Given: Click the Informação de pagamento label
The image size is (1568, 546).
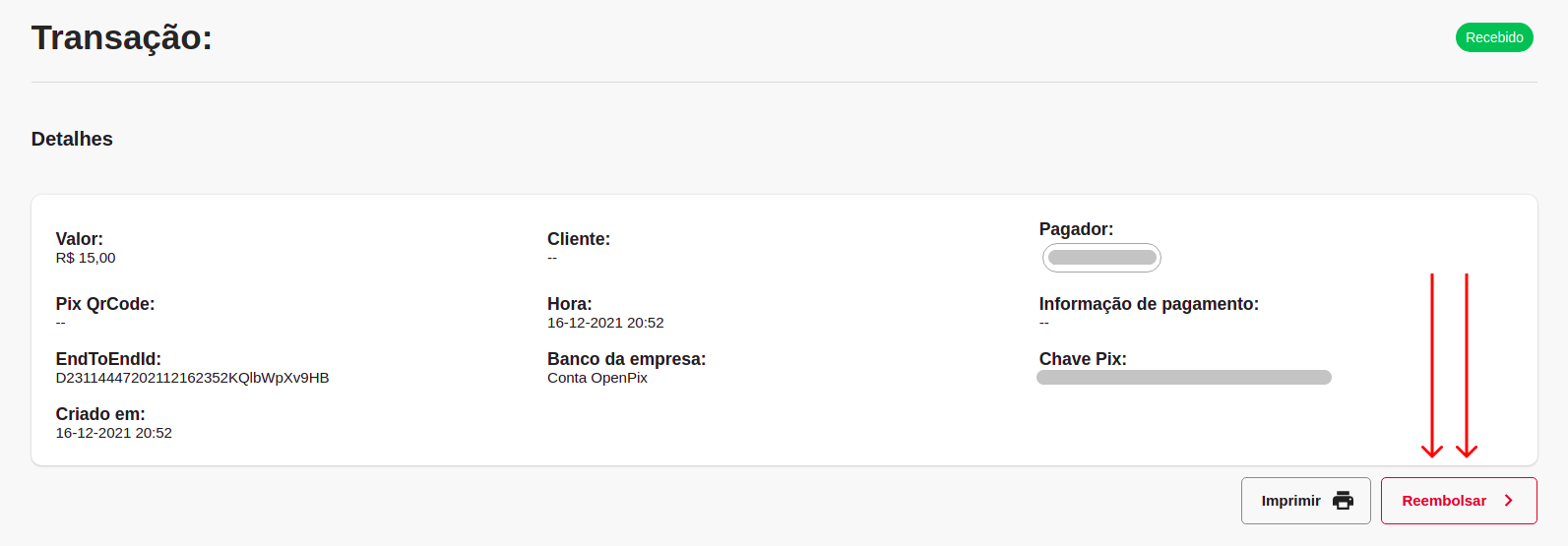Looking at the screenshot, I should [1148, 304].
